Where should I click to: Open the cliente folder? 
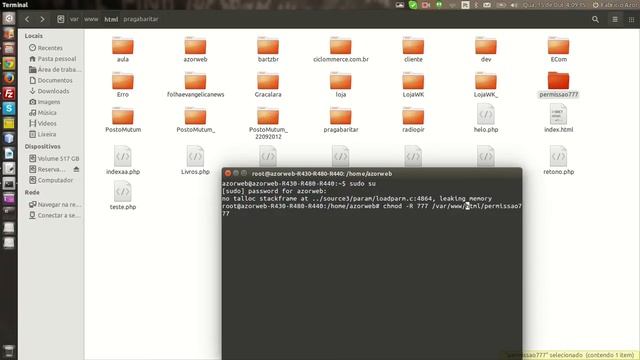pyautogui.click(x=413, y=49)
